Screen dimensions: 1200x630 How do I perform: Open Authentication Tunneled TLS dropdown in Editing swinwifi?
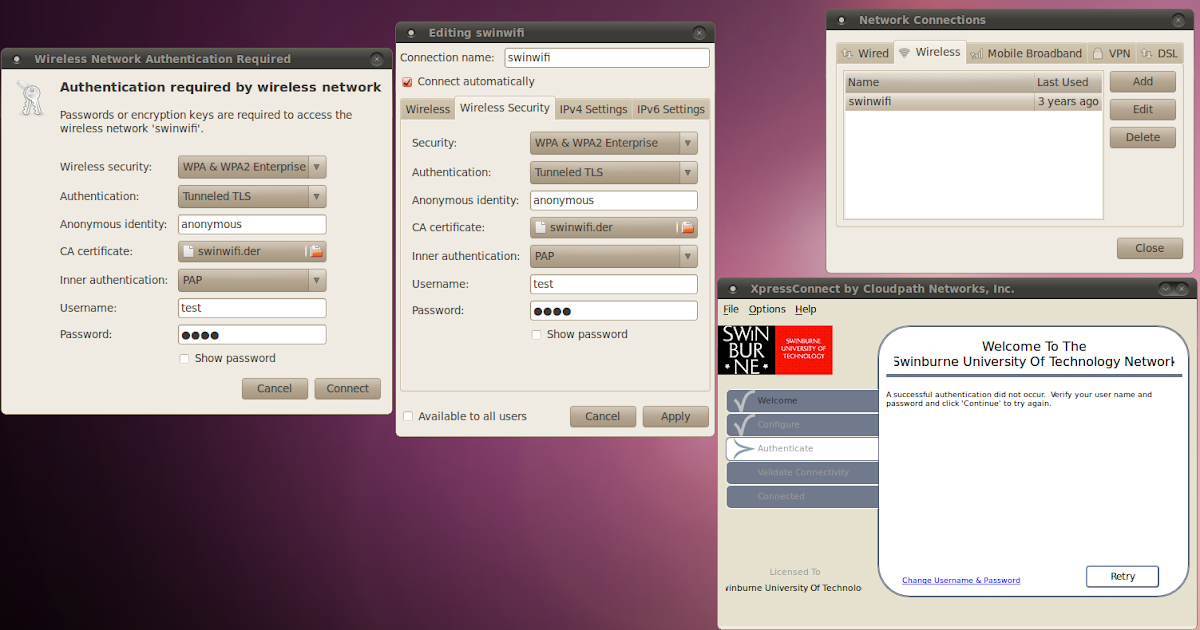[x=614, y=172]
